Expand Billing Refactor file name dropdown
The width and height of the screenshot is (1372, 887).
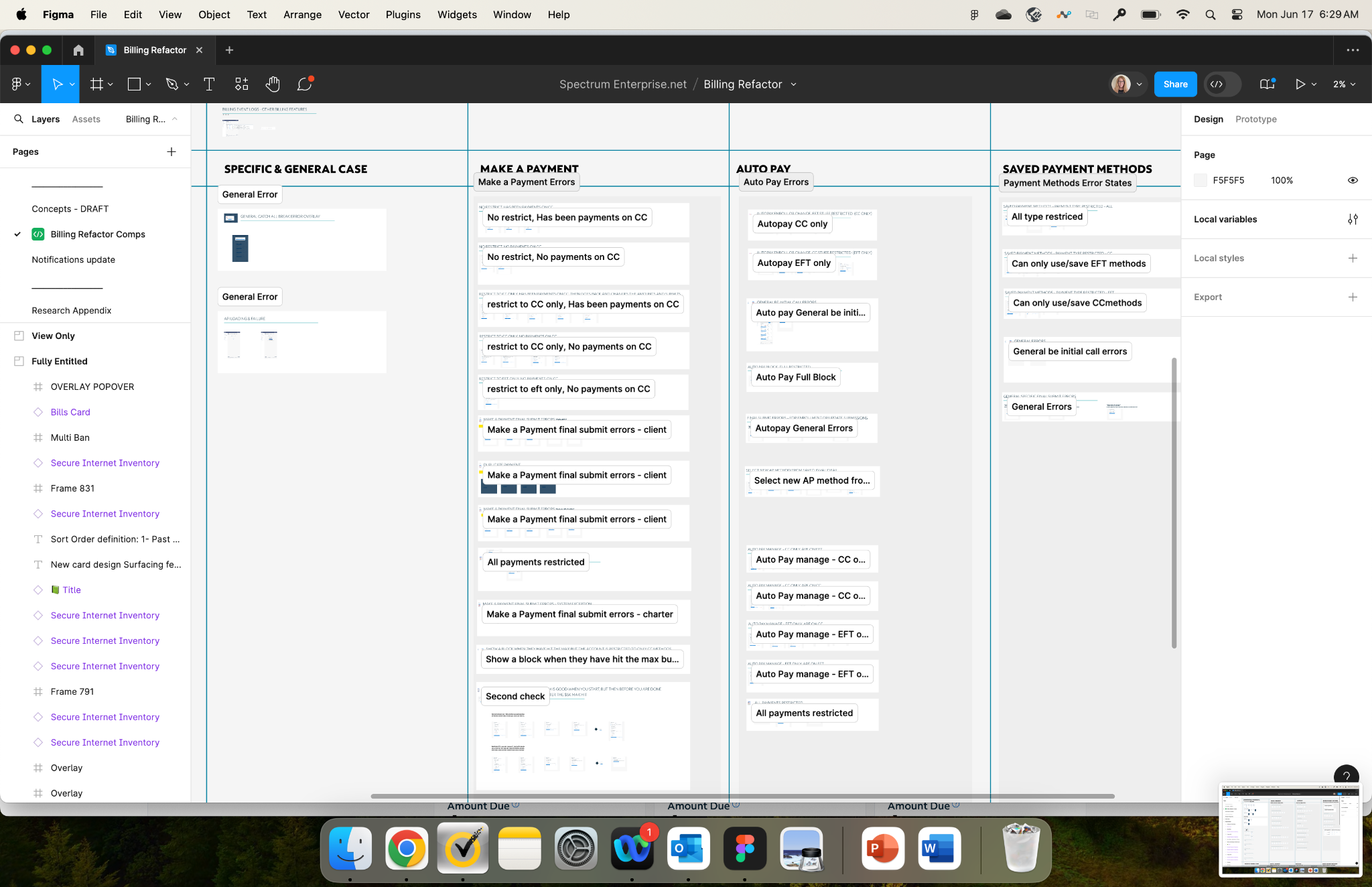click(x=794, y=84)
